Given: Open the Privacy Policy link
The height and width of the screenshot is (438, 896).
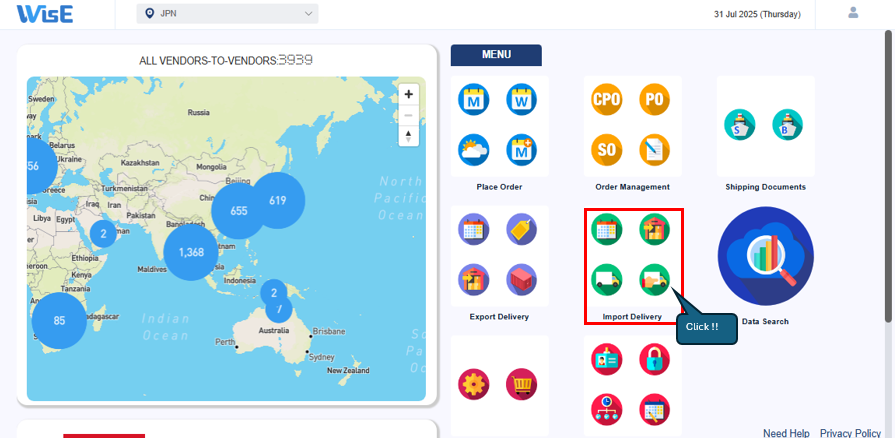Looking at the screenshot, I should point(850,432).
